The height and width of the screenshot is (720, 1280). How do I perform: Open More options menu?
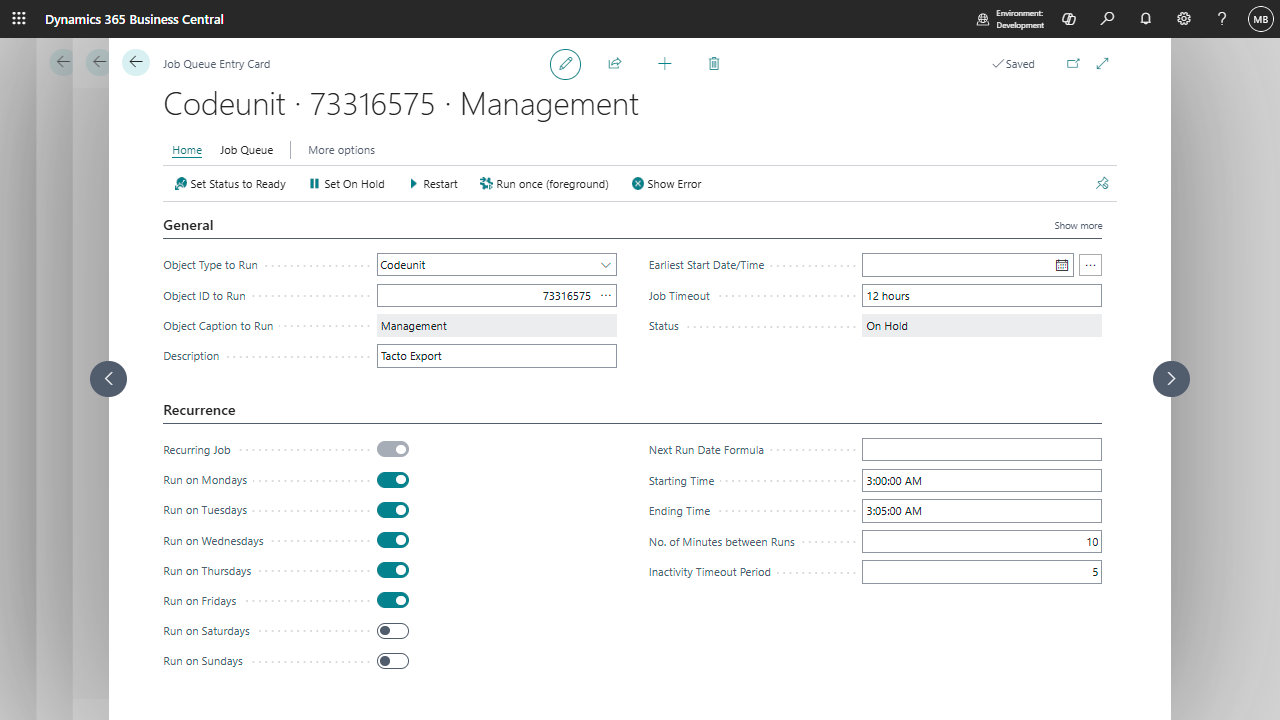[x=341, y=150]
